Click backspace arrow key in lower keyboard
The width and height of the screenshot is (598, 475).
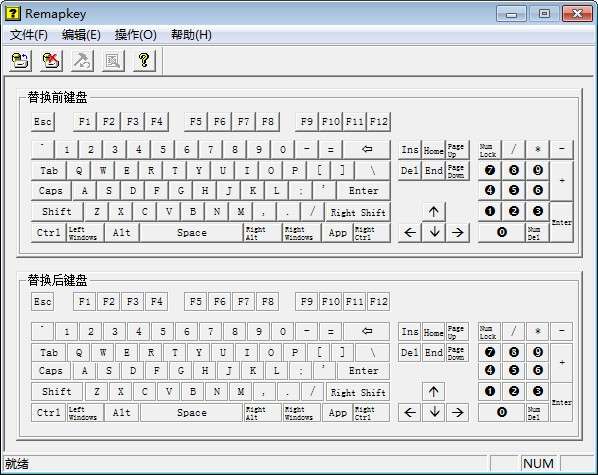(x=367, y=331)
